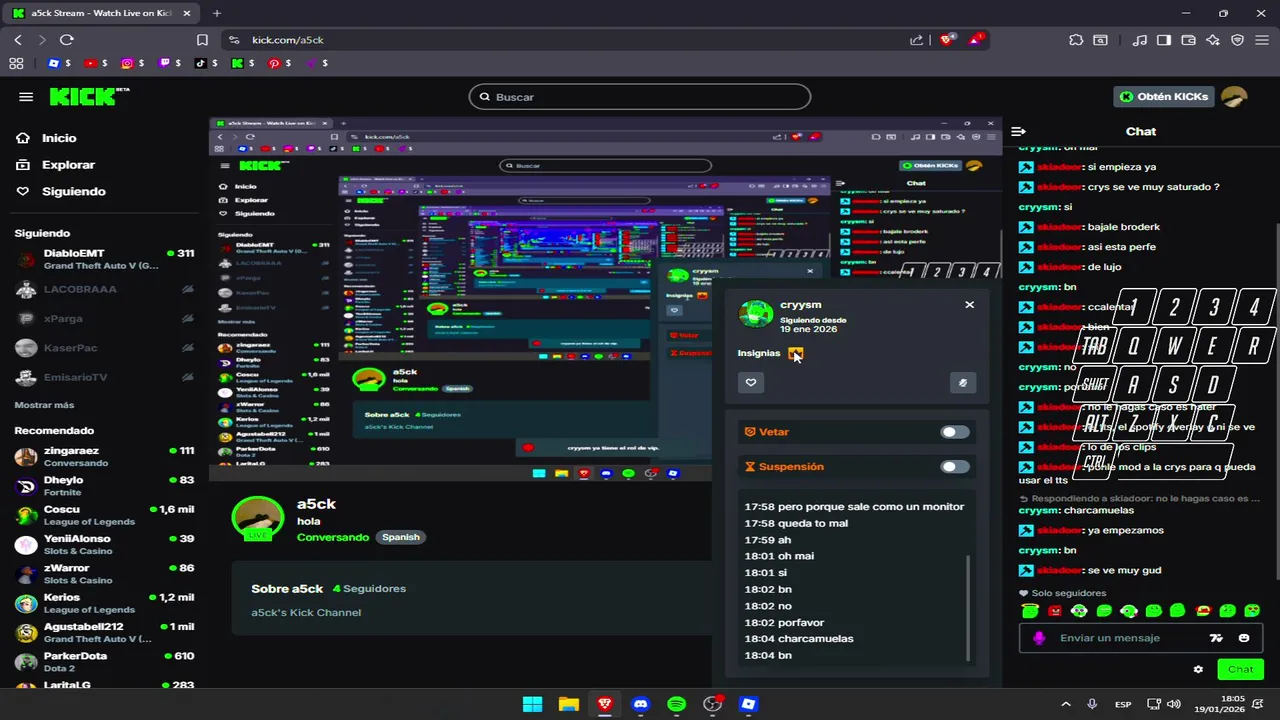Toggle the browser sidebar panel icon

pyautogui.click(x=1164, y=40)
